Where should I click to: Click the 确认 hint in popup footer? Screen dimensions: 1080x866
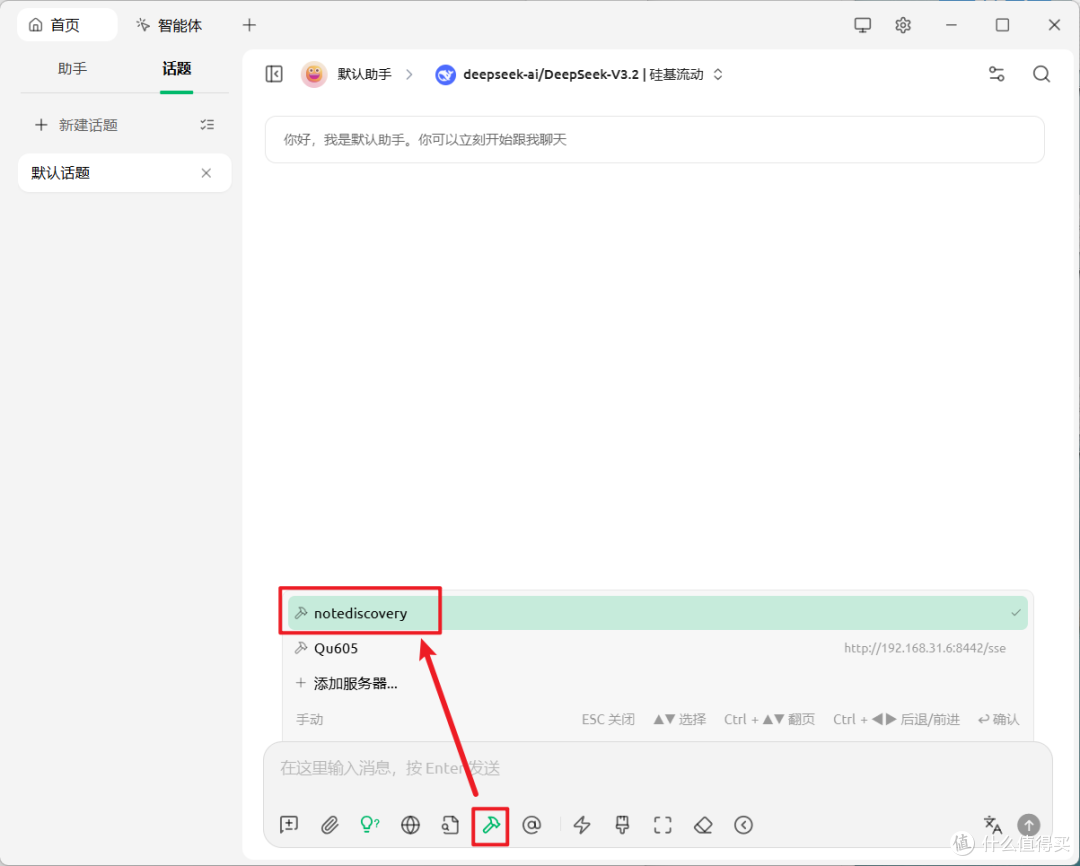pyautogui.click(x=999, y=719)
